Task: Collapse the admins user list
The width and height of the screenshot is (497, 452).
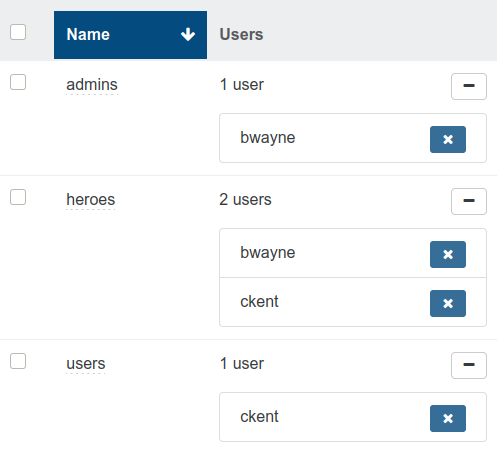Action: pyautogui.click(x=469, y=86)
